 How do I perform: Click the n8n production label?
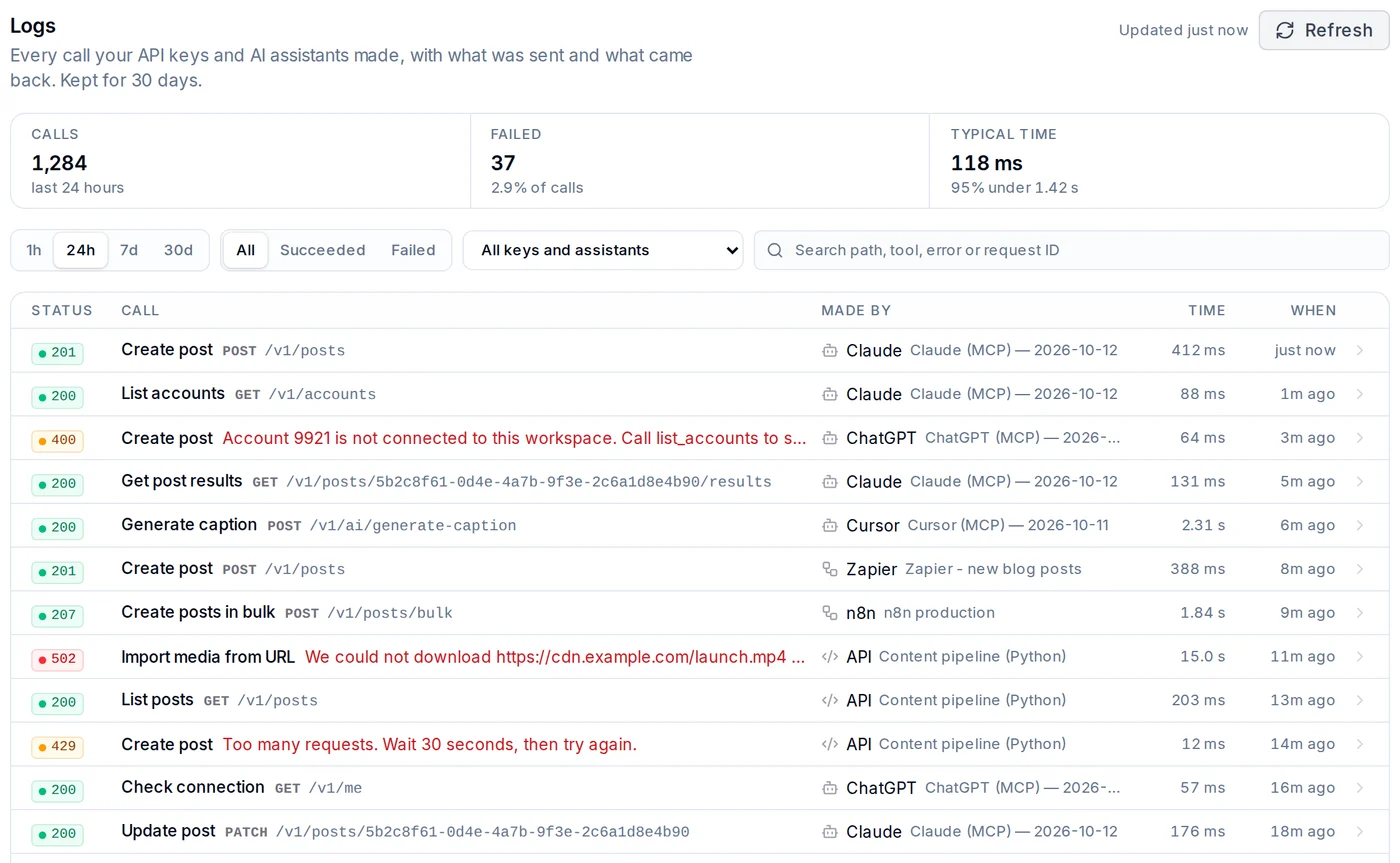[x=939, y=613]
